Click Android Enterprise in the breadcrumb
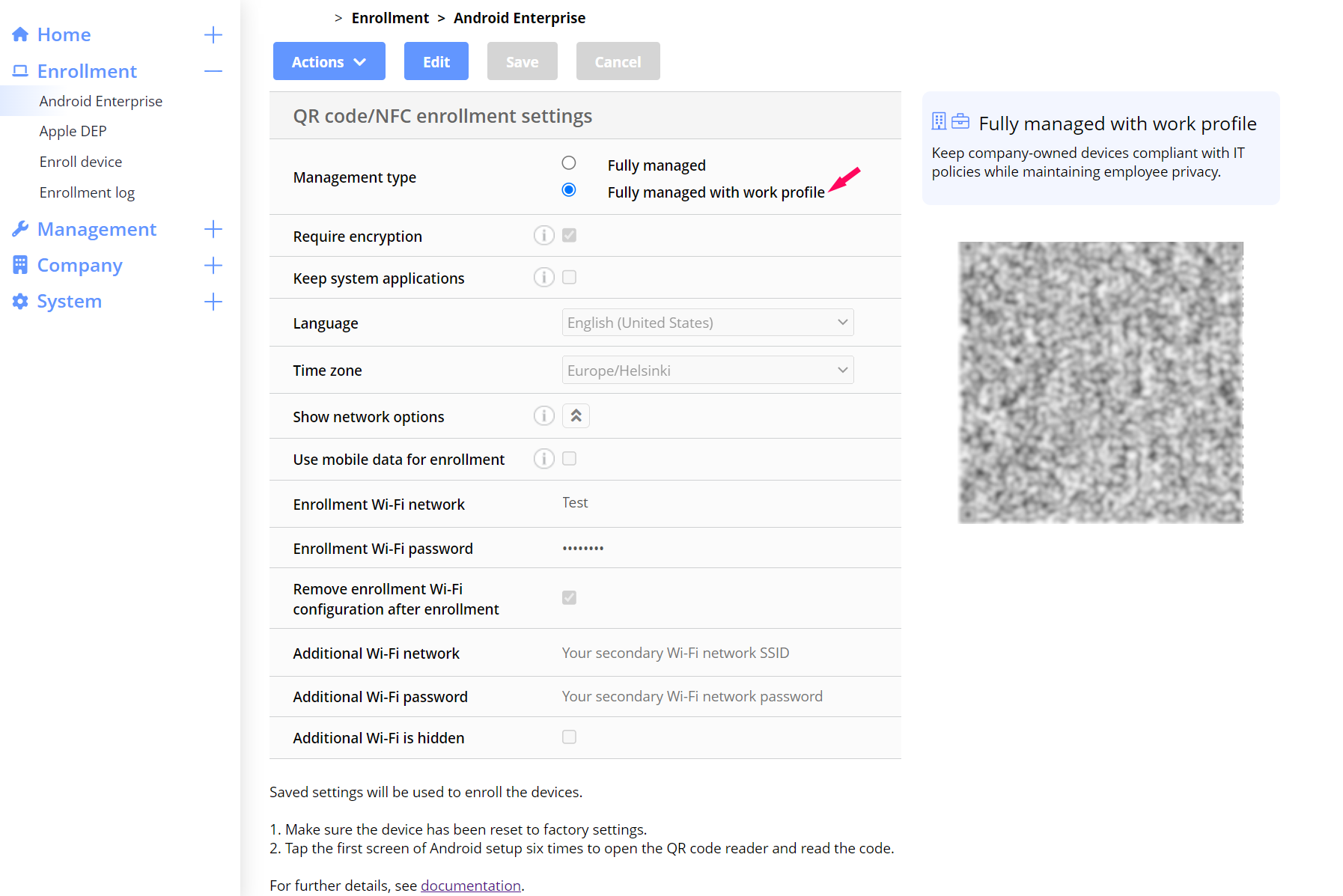The width and height of the screenshot is (1343, 896). 520,18
